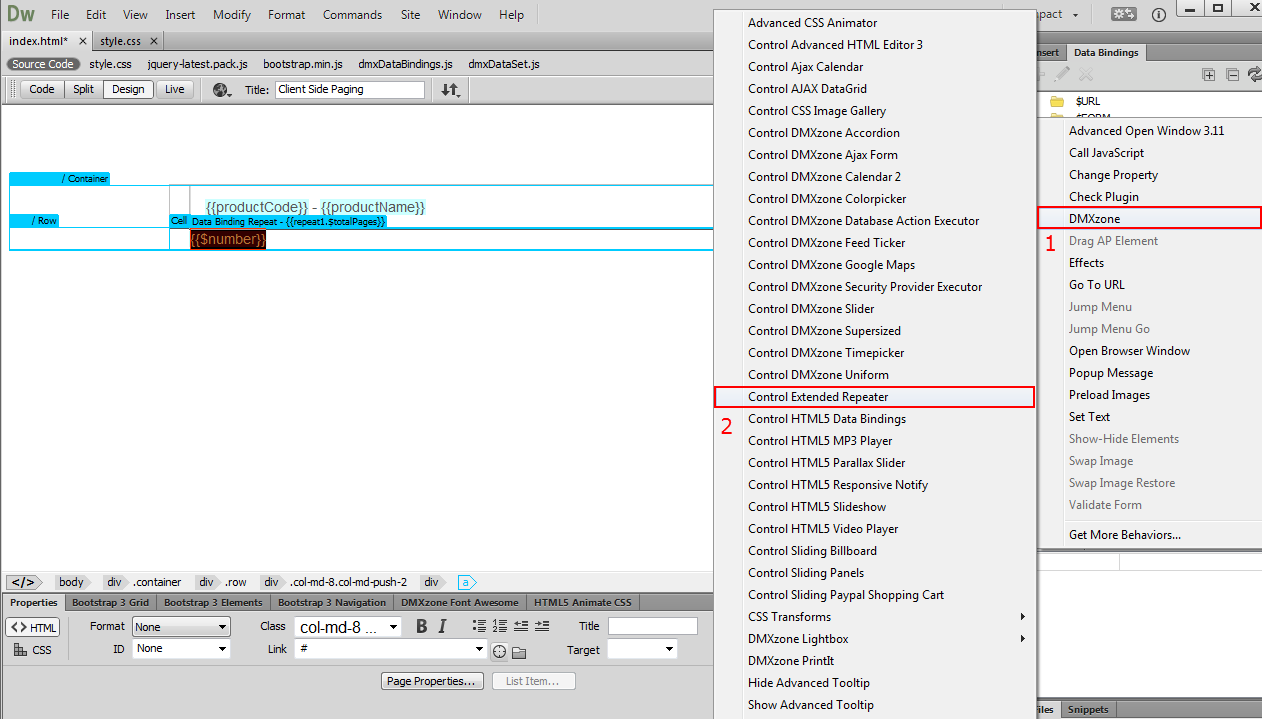Screen dimensions: 1262x719
Task: Open related file dmxDataSet.js
Action: click(x=504, y=64)
